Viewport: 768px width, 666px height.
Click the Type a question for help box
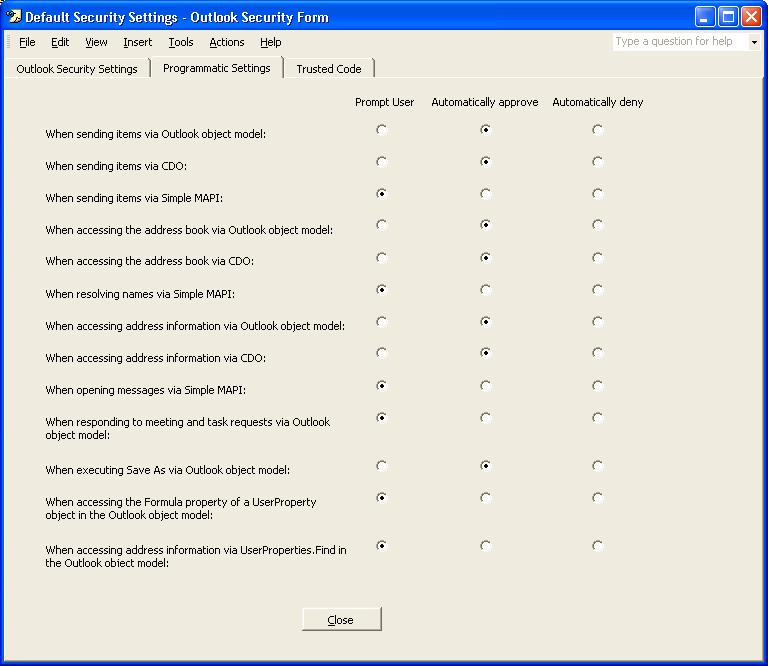[680, 42]
